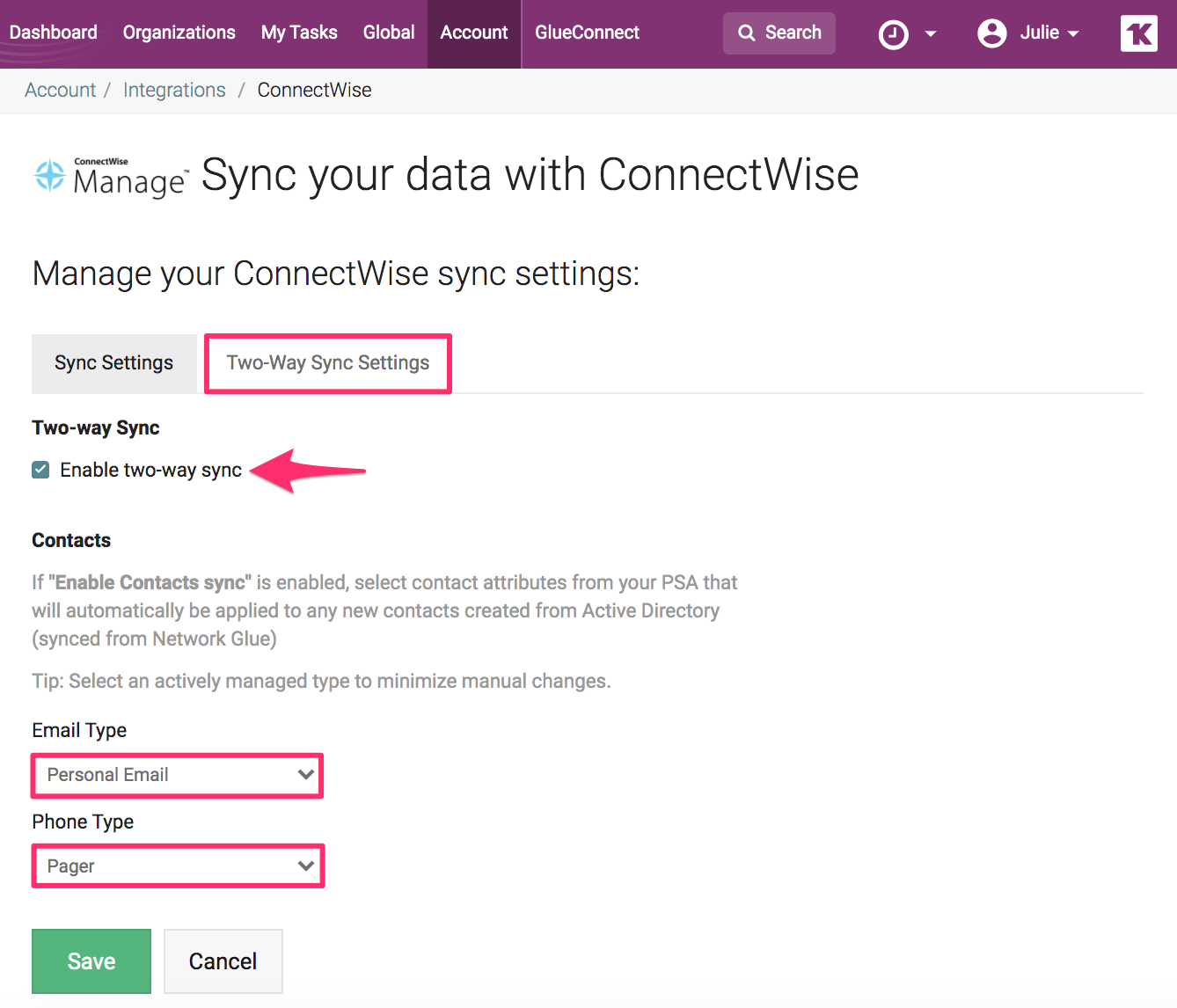The height and width of the screenshot is (1008, 1177).
Task: Open GlueConnect from the navigation bar
Action: 587,33
